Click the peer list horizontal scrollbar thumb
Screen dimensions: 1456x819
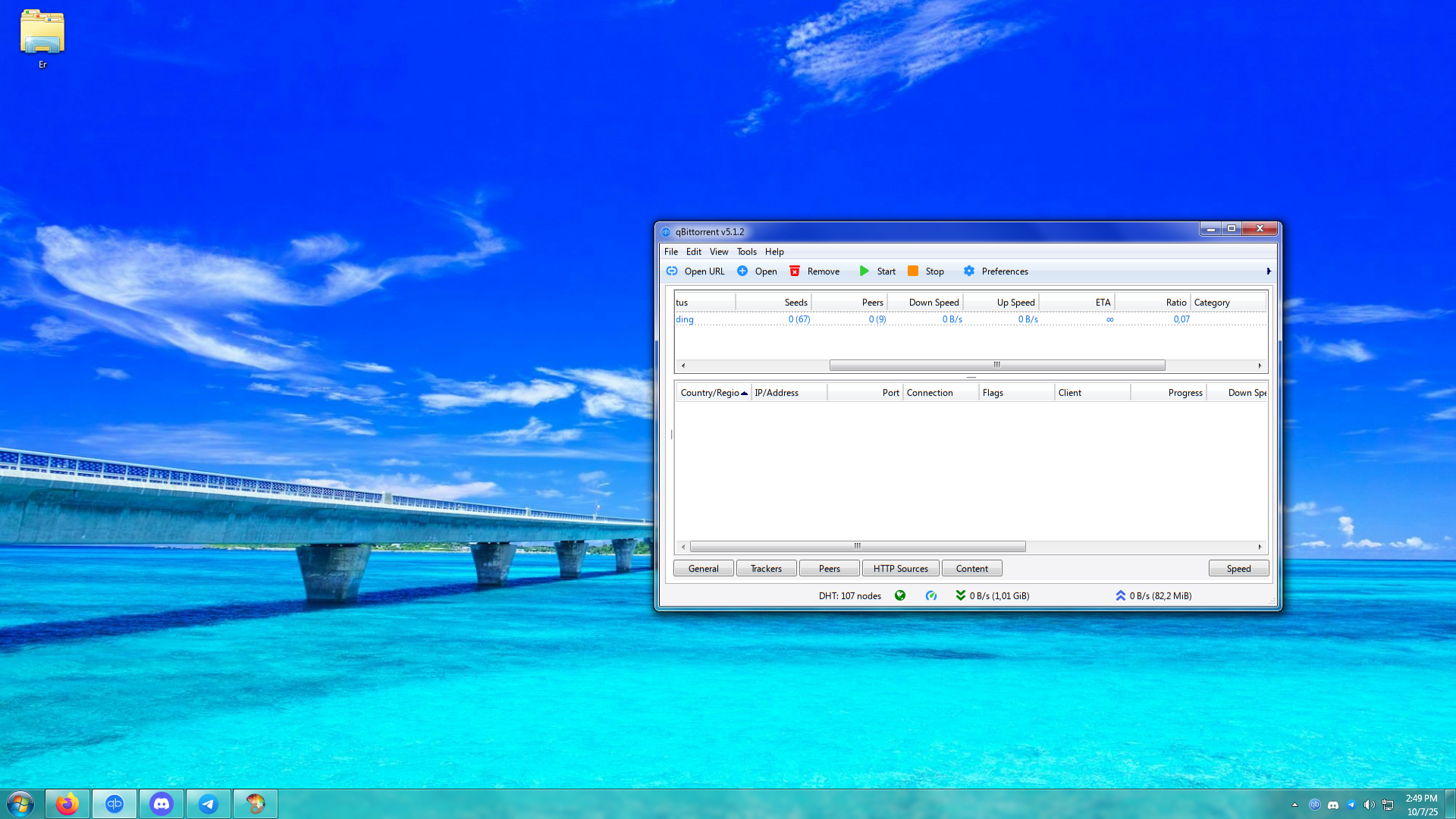[858, 547]
